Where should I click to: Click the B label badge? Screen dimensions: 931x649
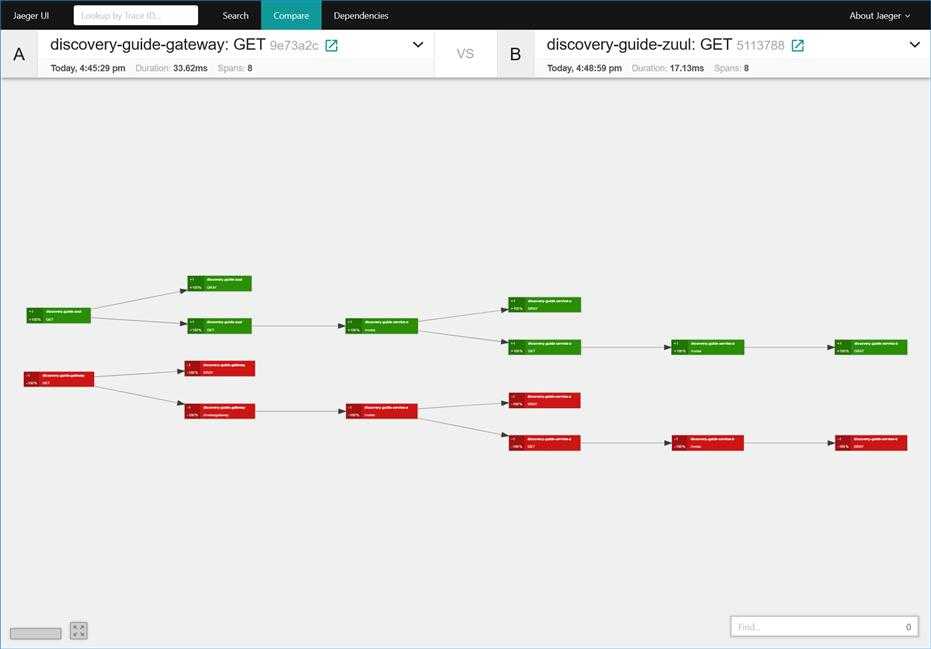tap(515, 54)
